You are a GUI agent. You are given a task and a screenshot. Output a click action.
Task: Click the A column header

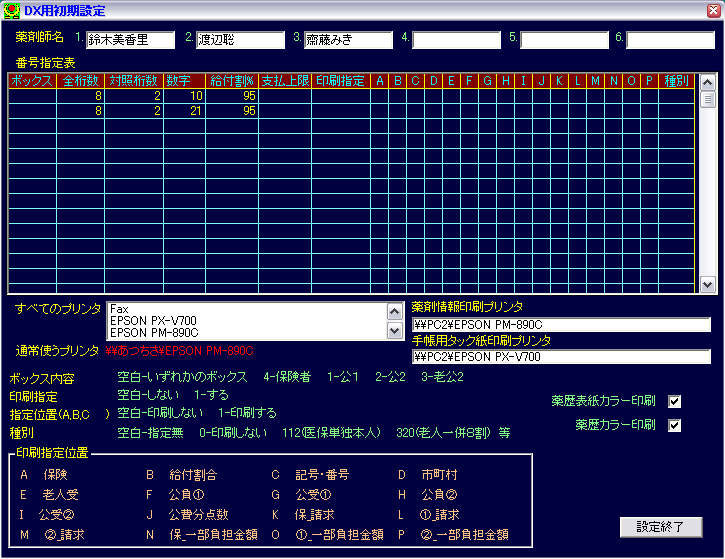click(x=380, y=81)
